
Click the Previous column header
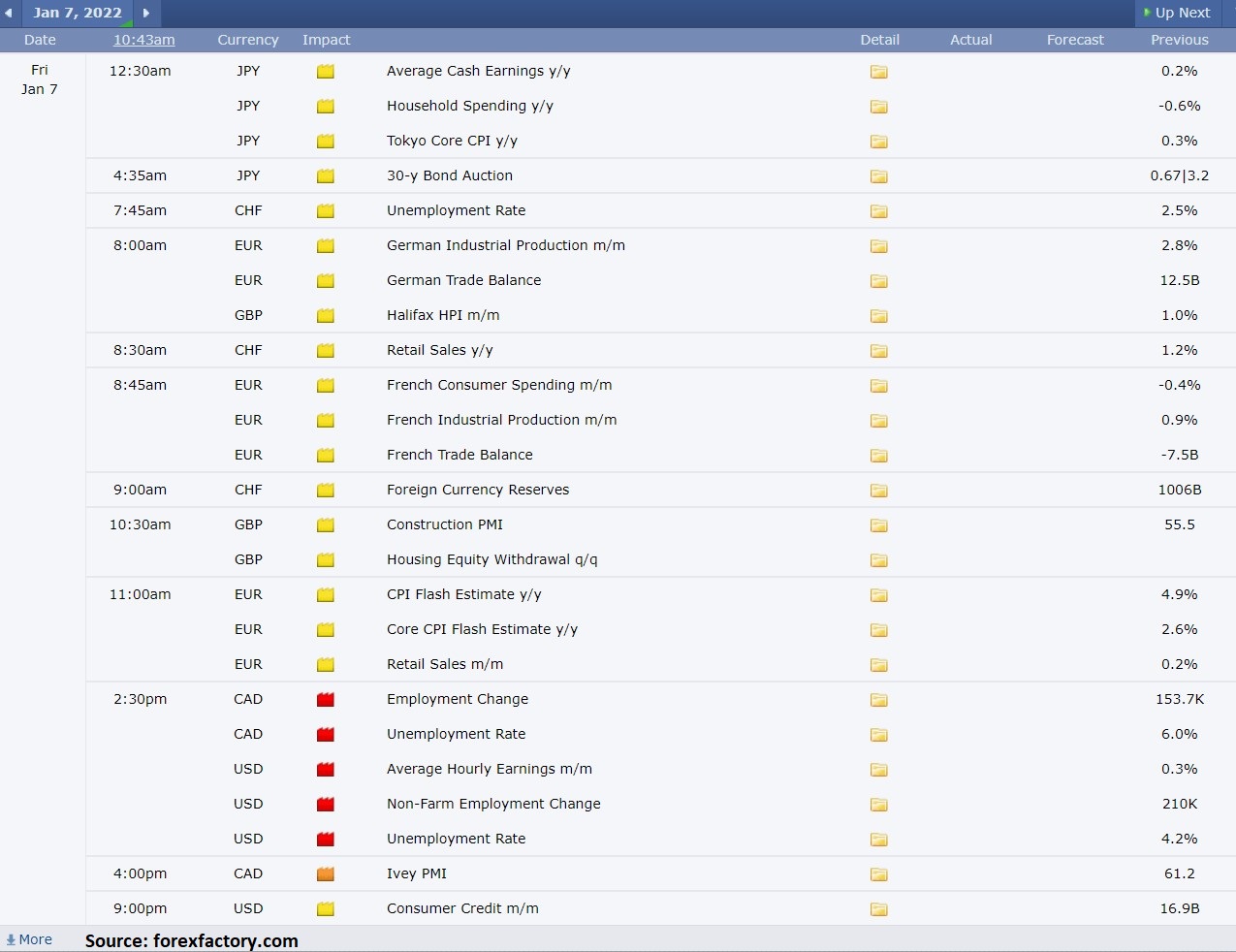1180,40
